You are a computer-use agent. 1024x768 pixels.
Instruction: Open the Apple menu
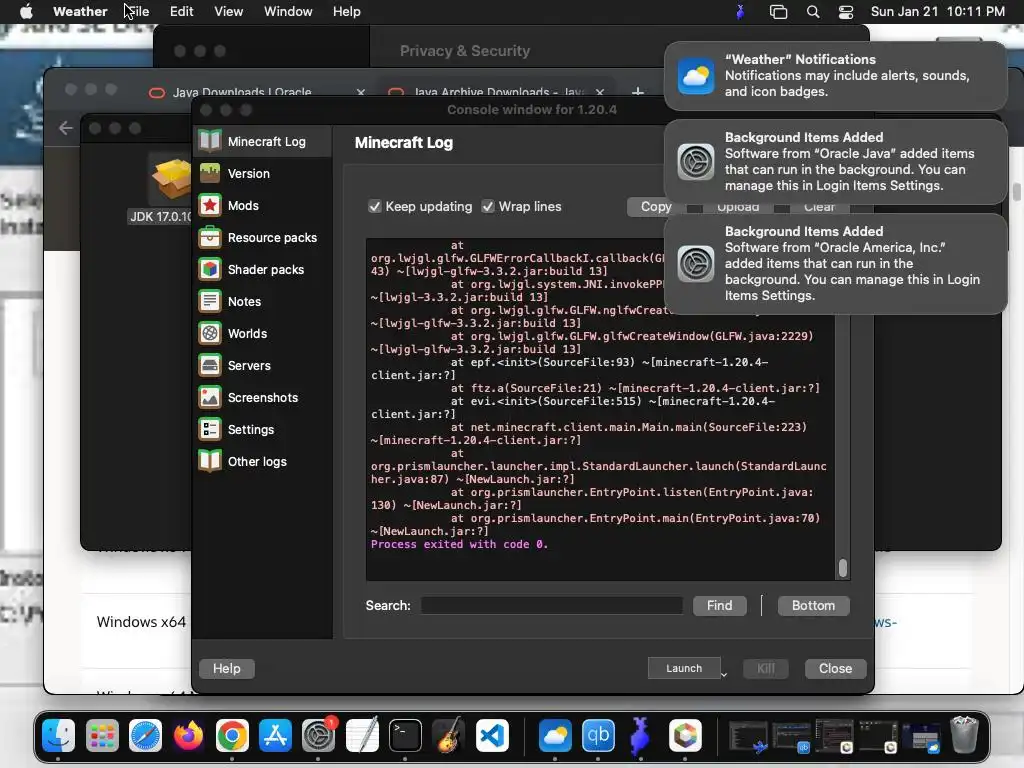point(26,12)
